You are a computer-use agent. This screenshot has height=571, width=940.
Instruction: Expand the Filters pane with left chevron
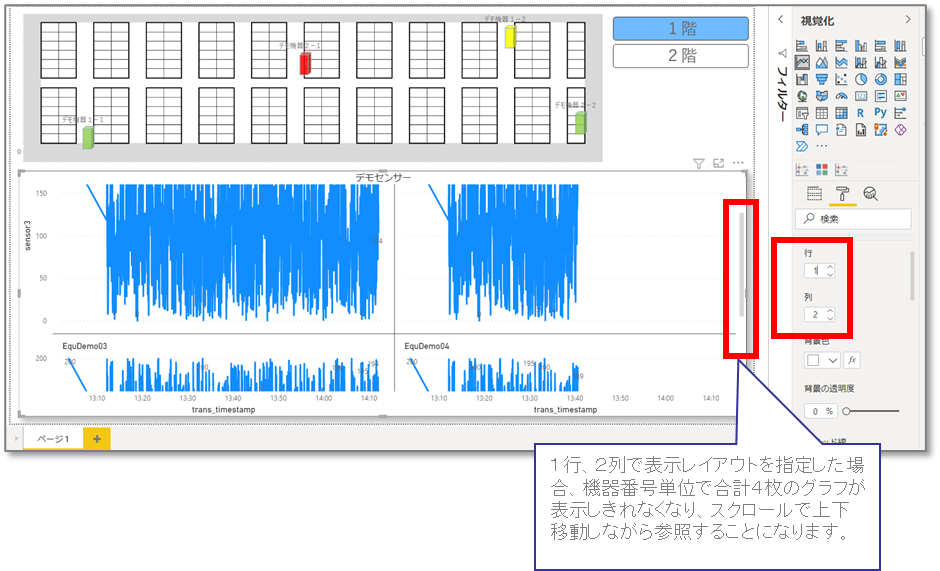(x=781, y=19)
